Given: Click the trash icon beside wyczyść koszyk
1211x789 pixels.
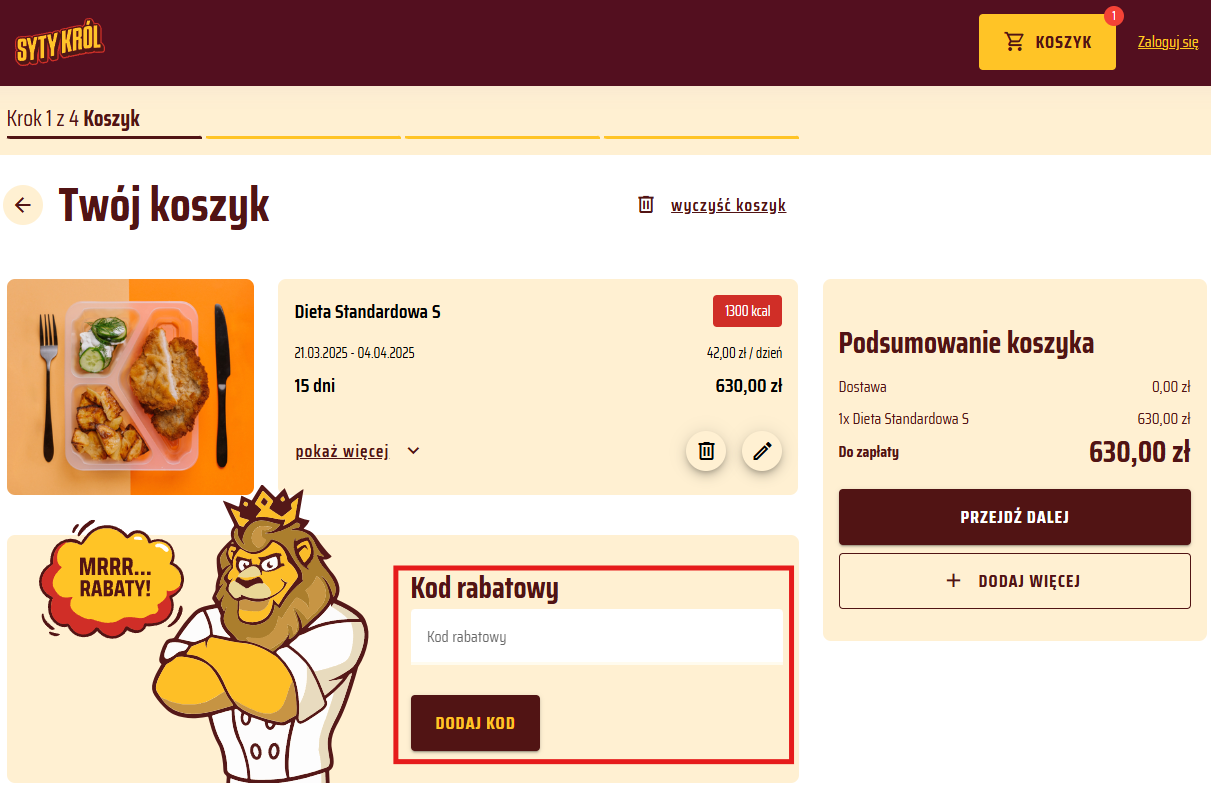Looking at the screenshot, I should coord(646,205).
